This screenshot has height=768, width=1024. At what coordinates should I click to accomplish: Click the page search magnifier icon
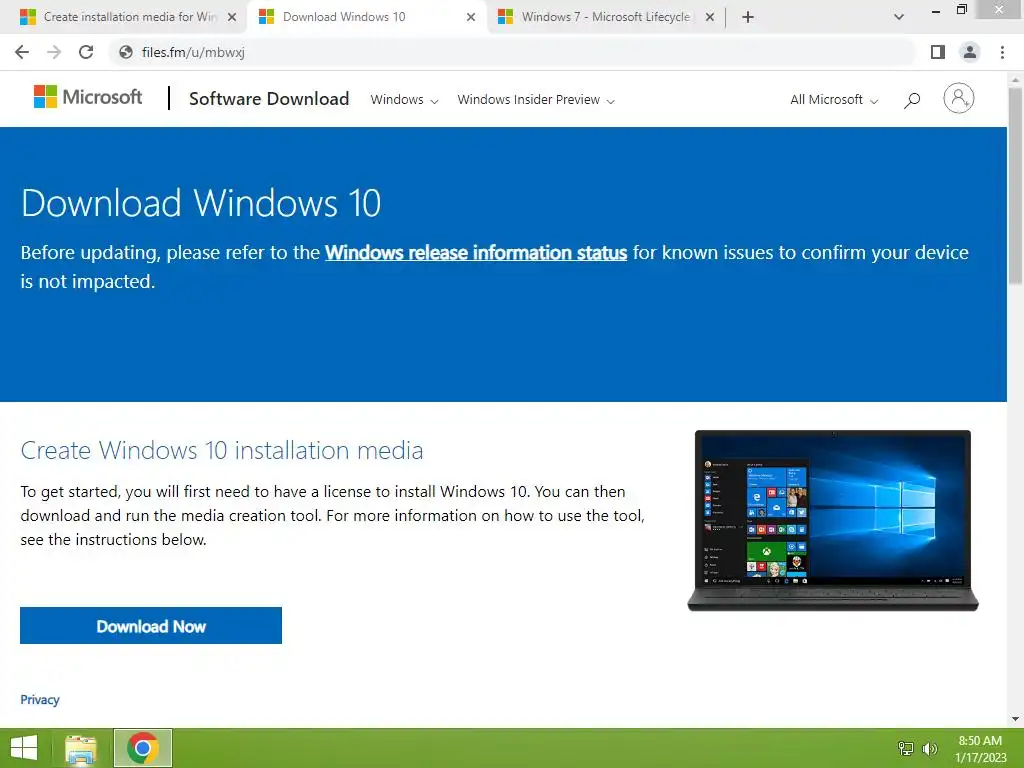click(912, 100)
